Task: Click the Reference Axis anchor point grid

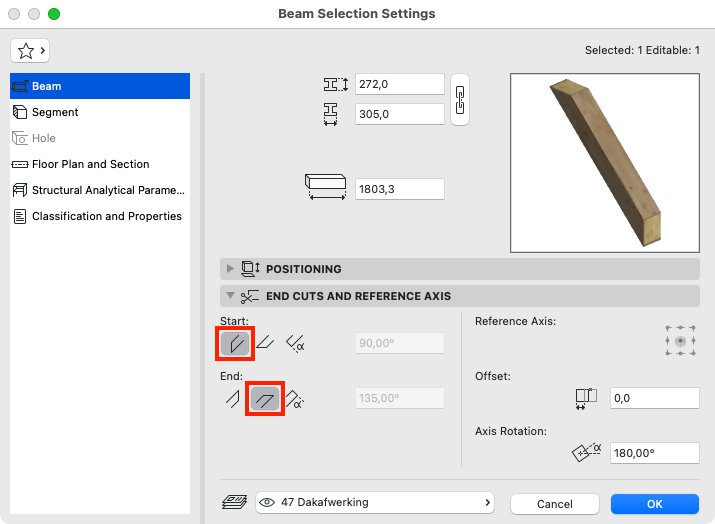Action: pyautogui.click(x=680, y=341)
